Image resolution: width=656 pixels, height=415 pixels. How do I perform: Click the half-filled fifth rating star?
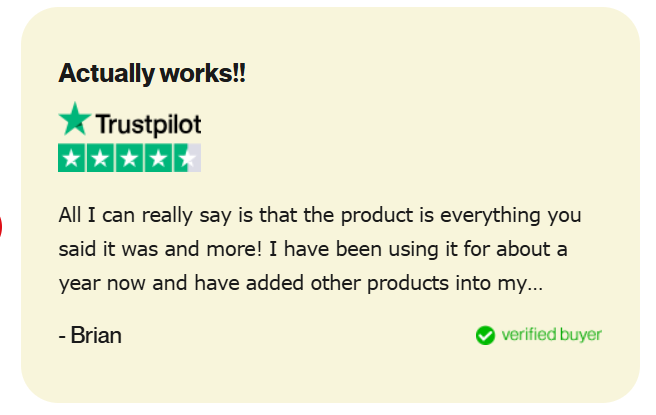(x=188, y=158)
